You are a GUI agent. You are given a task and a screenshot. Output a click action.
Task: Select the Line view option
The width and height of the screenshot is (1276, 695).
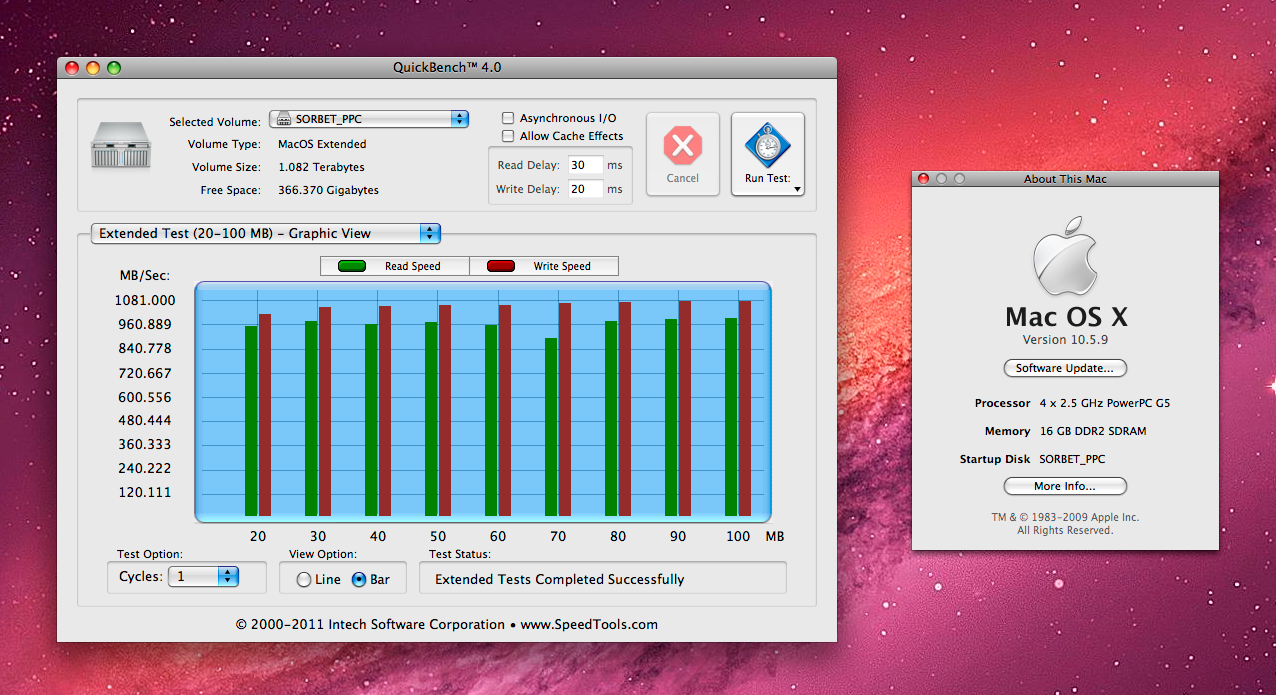pyautogui.click(x=304, y=579)
